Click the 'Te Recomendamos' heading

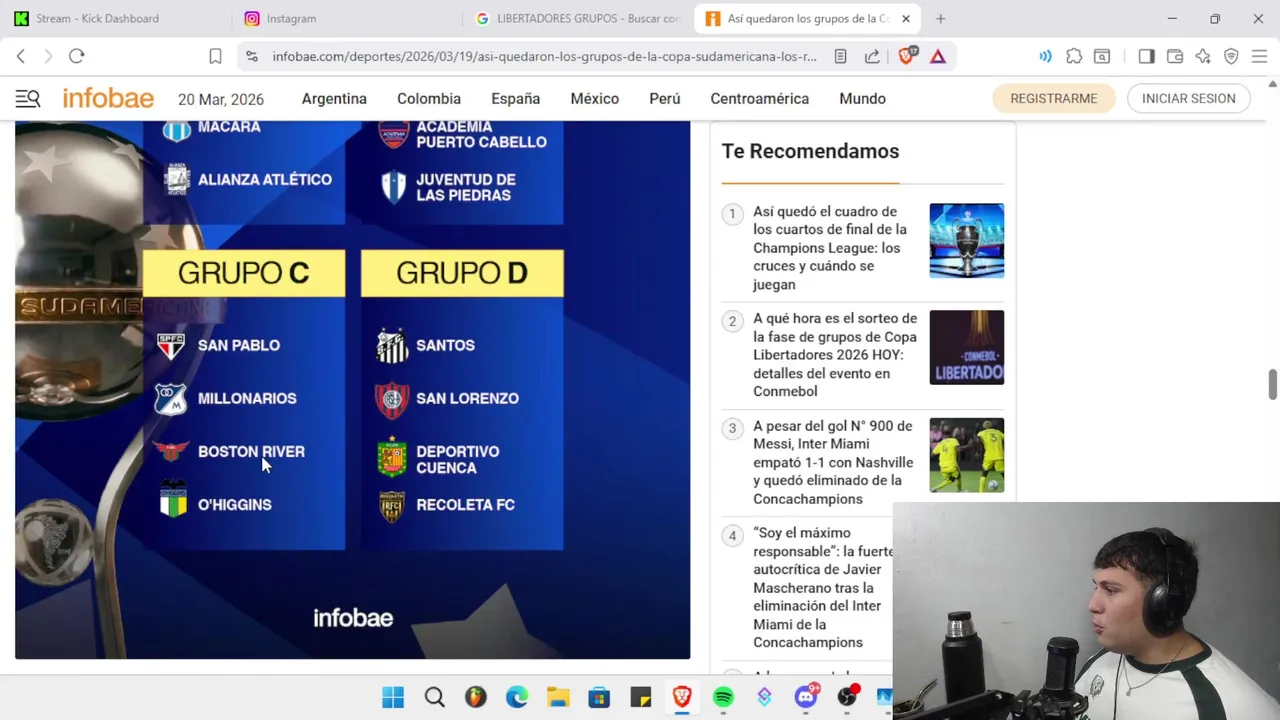click(x=810, y=151)
